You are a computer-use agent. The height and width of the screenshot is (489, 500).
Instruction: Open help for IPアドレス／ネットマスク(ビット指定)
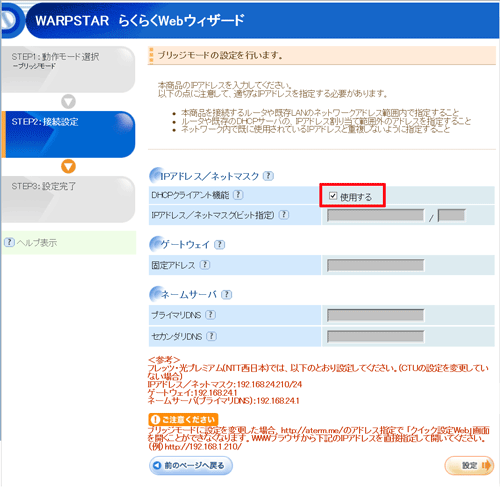(x=284, y=215)
